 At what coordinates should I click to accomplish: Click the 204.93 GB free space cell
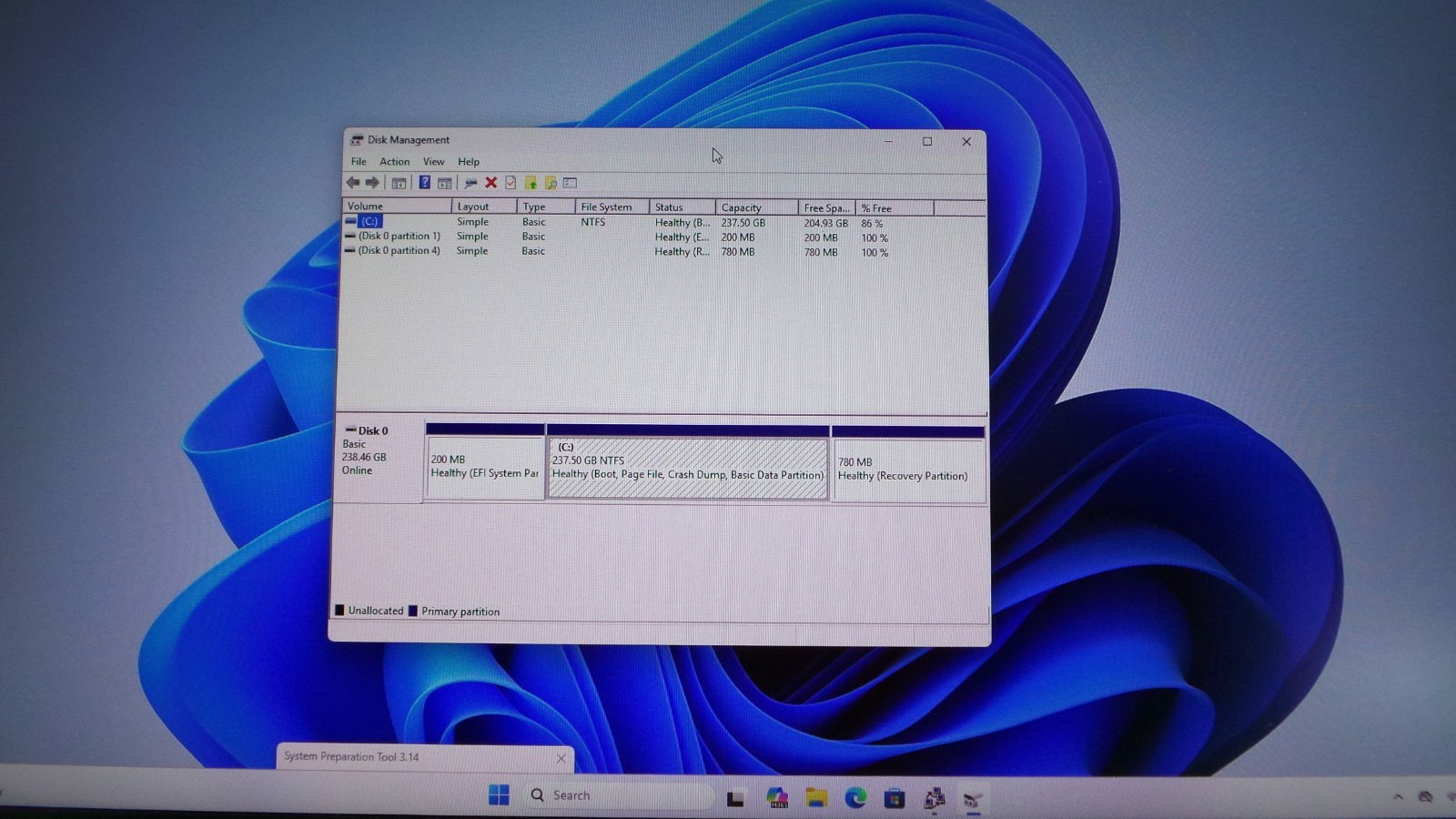coord(825,223)
